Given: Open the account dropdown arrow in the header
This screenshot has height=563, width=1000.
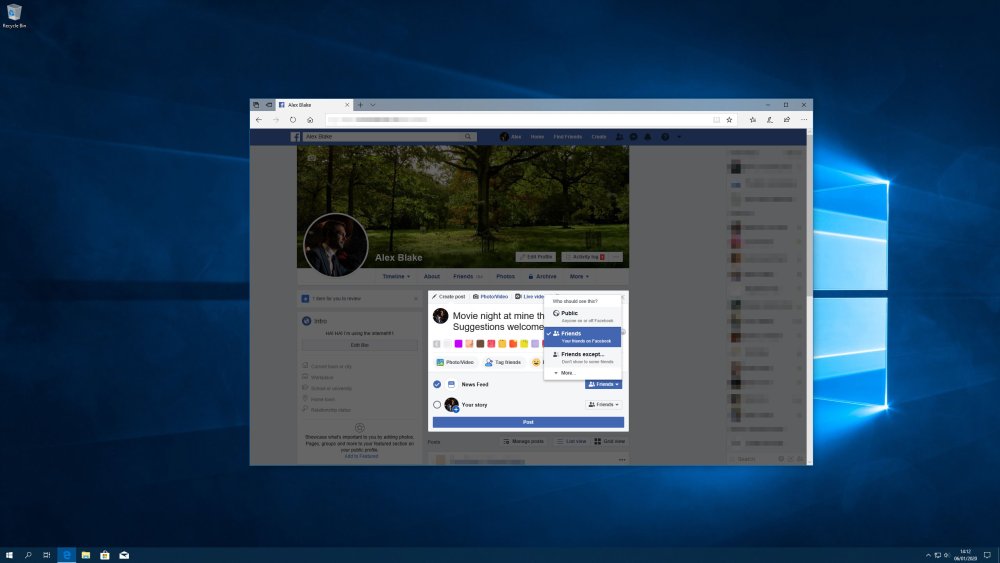Looking at the screenshot, I should click(x=679, y=136).
